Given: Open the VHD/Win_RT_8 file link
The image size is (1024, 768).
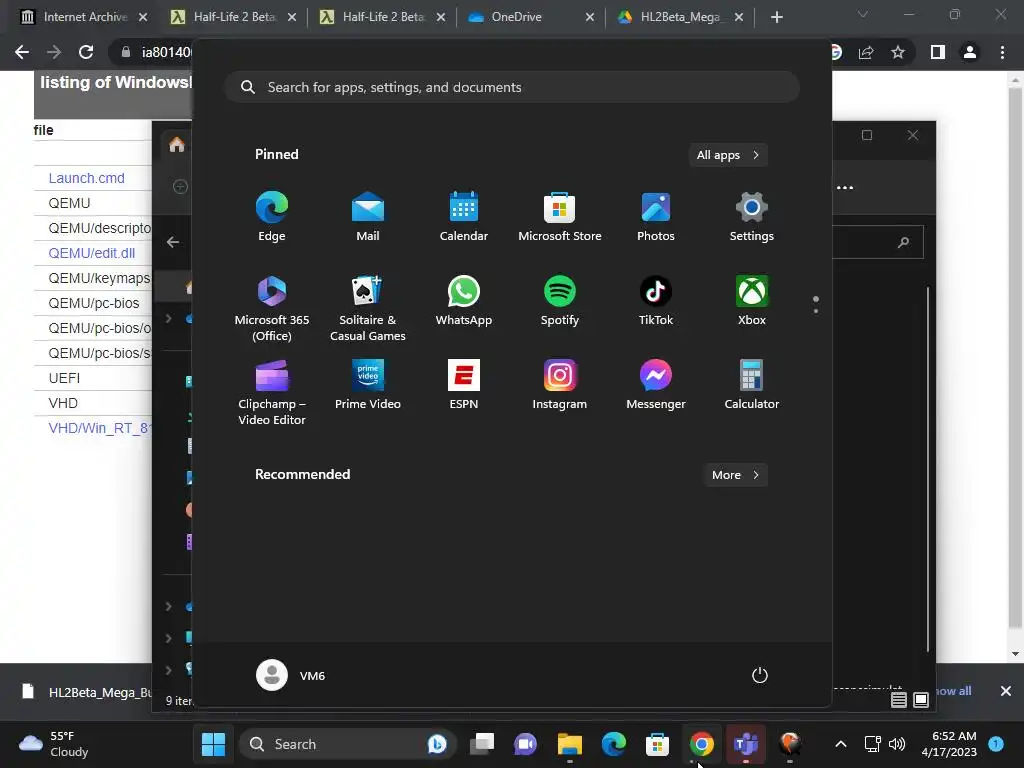Looking at the screenshot, I should (x=100, y=428).
